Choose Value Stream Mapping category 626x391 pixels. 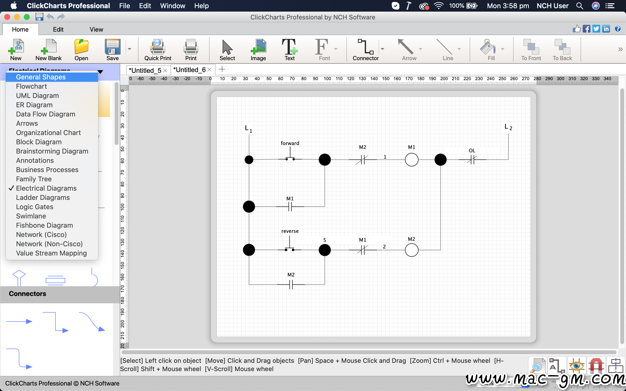[x=52, y=253]
